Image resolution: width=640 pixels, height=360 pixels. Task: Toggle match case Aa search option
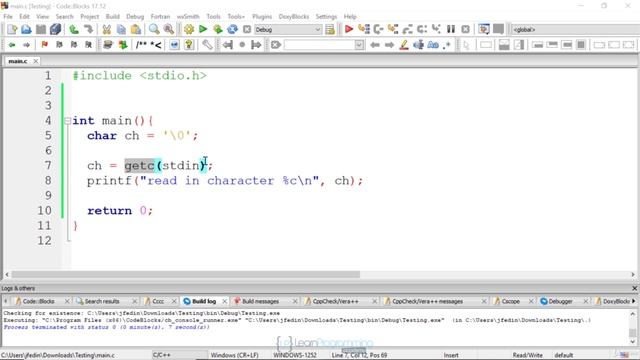click(x=433, y=45)
